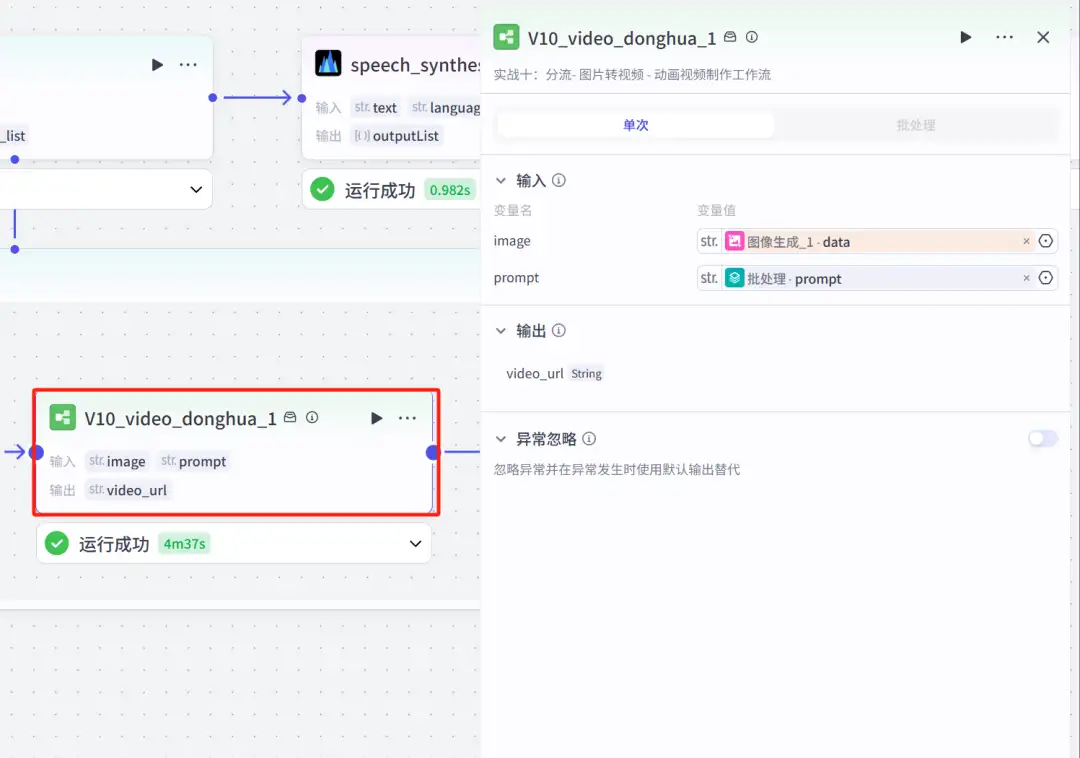Collapse the 输出 section
This screenshot has width=1080, height=758.
tap(501, 331)
